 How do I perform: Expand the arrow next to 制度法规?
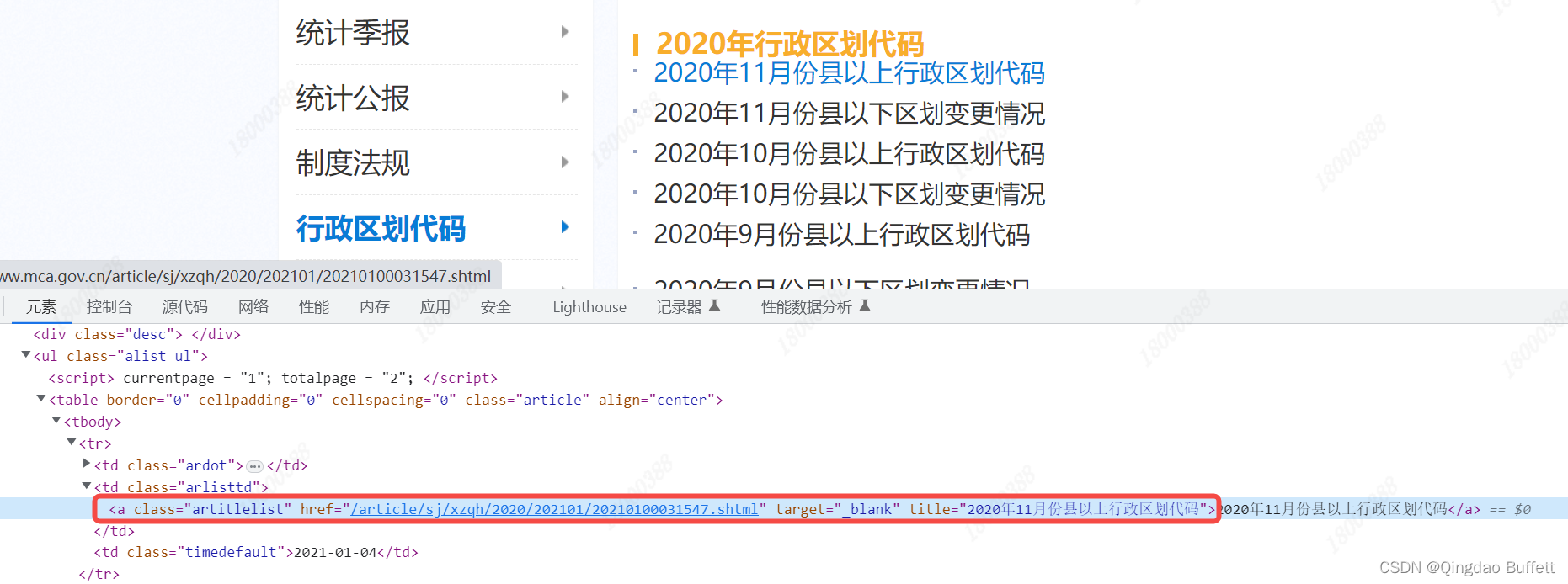coord(565,162)
